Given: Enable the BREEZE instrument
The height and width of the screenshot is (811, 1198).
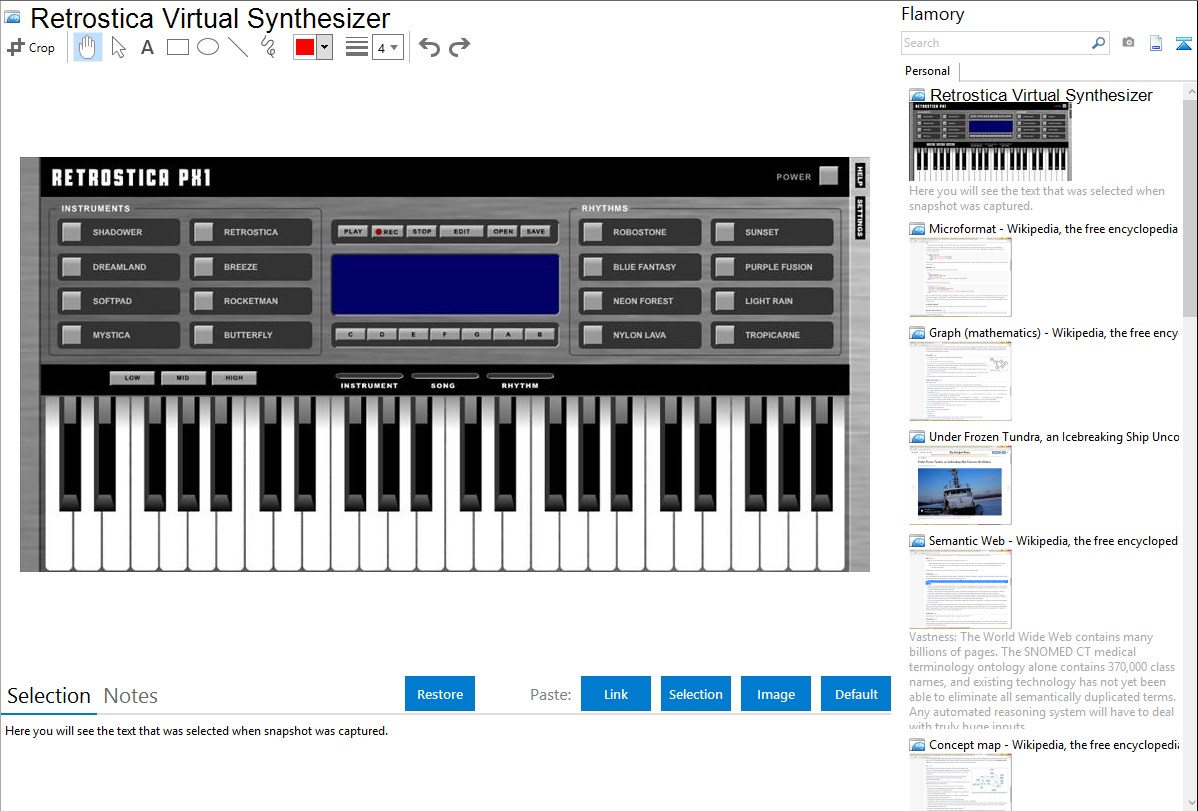Looking at the screenshot, I should point(203,266).
